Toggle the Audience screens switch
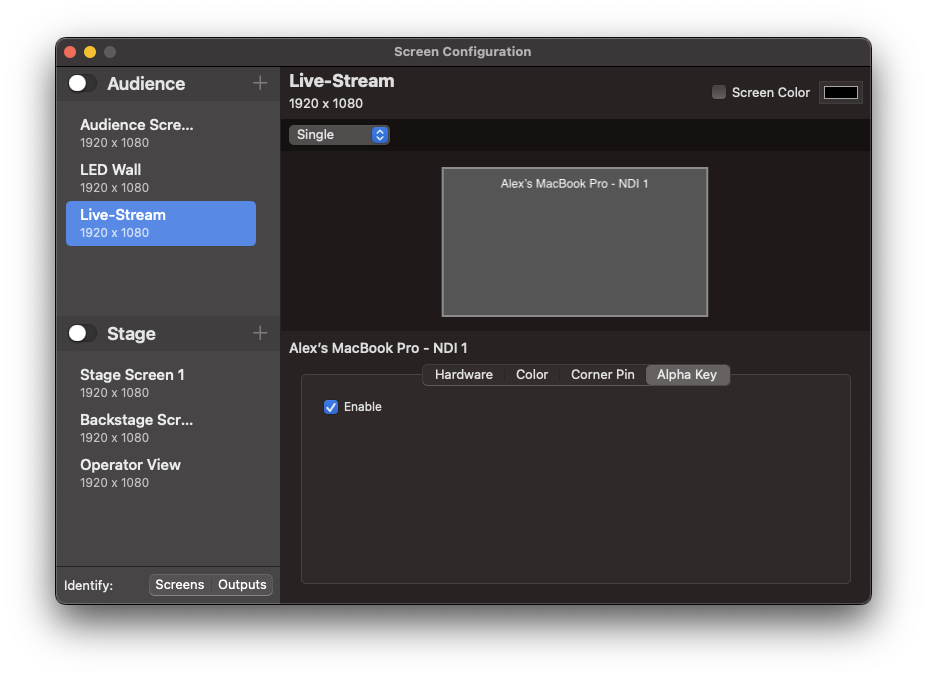927x678 pixels. [82, 83]
